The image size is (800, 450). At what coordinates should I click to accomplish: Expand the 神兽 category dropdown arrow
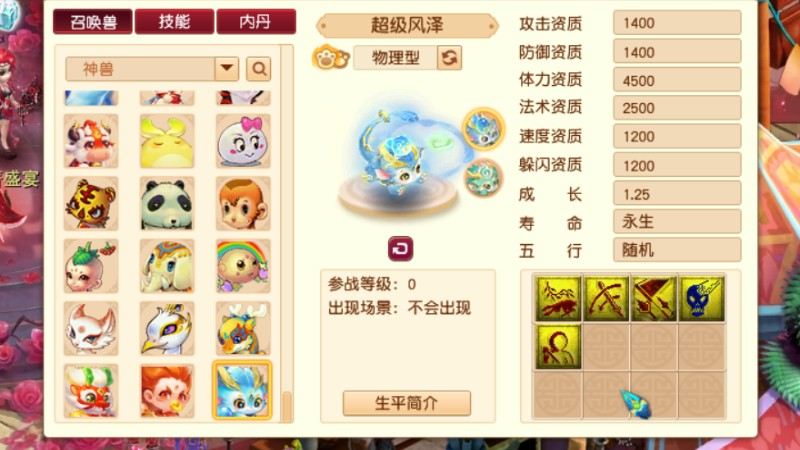tap(227, 68)
